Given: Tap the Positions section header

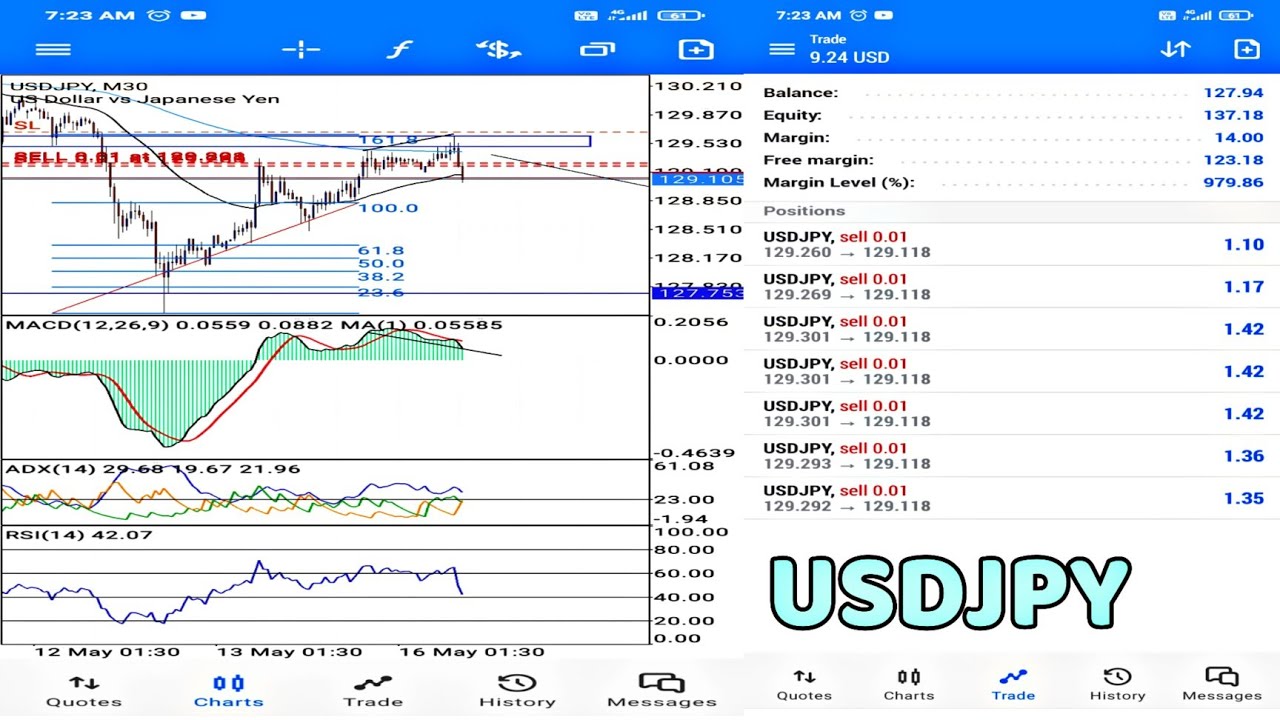Looking at the screenshot, I should pos(804,211).
